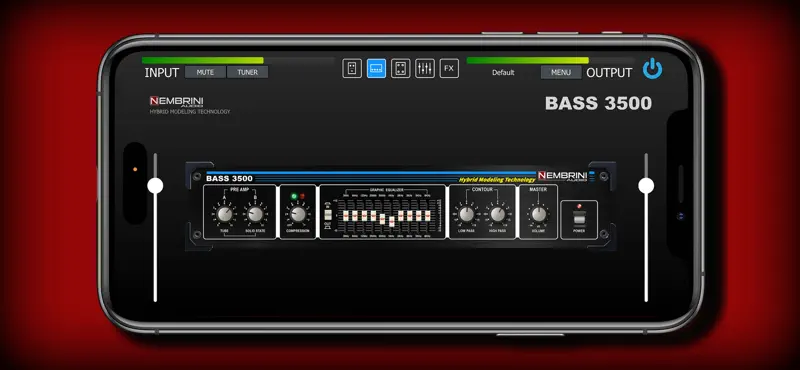Viewport: 800px width, 370px height.
Task: Open the speaker cabinet section icon
Action: [401, 68]
